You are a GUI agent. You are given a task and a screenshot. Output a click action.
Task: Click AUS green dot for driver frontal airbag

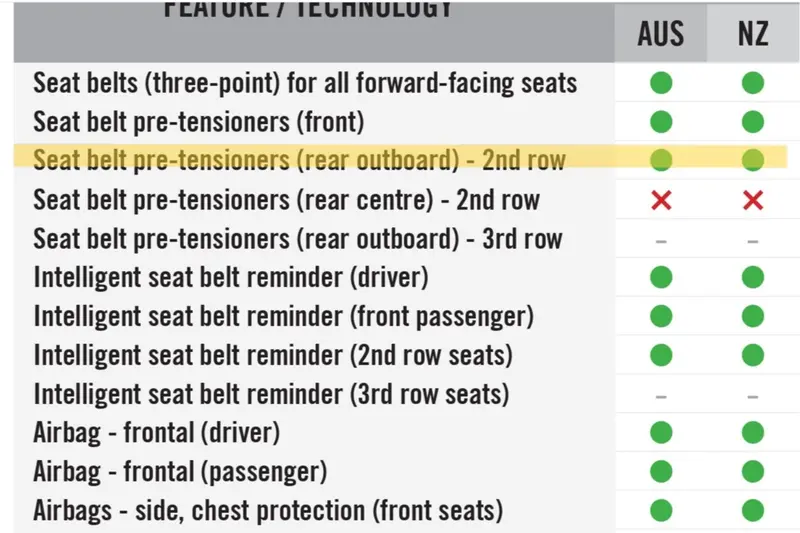pyautogui.click(x=661, y=433)
